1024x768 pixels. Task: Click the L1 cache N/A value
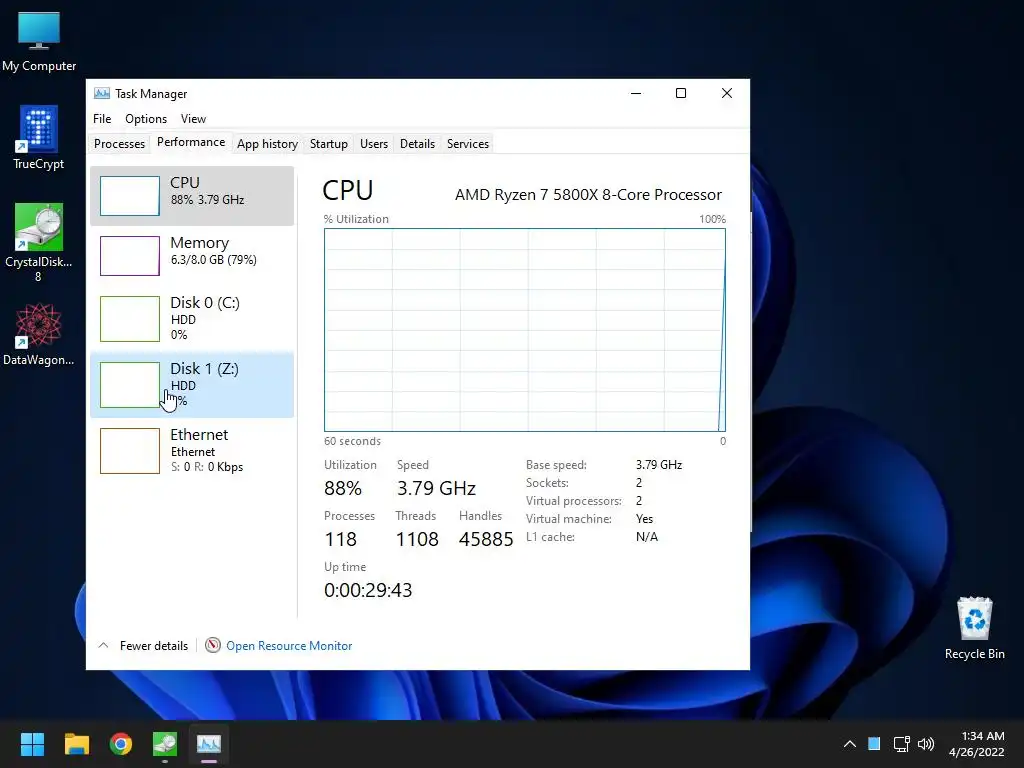pos(647,537)
